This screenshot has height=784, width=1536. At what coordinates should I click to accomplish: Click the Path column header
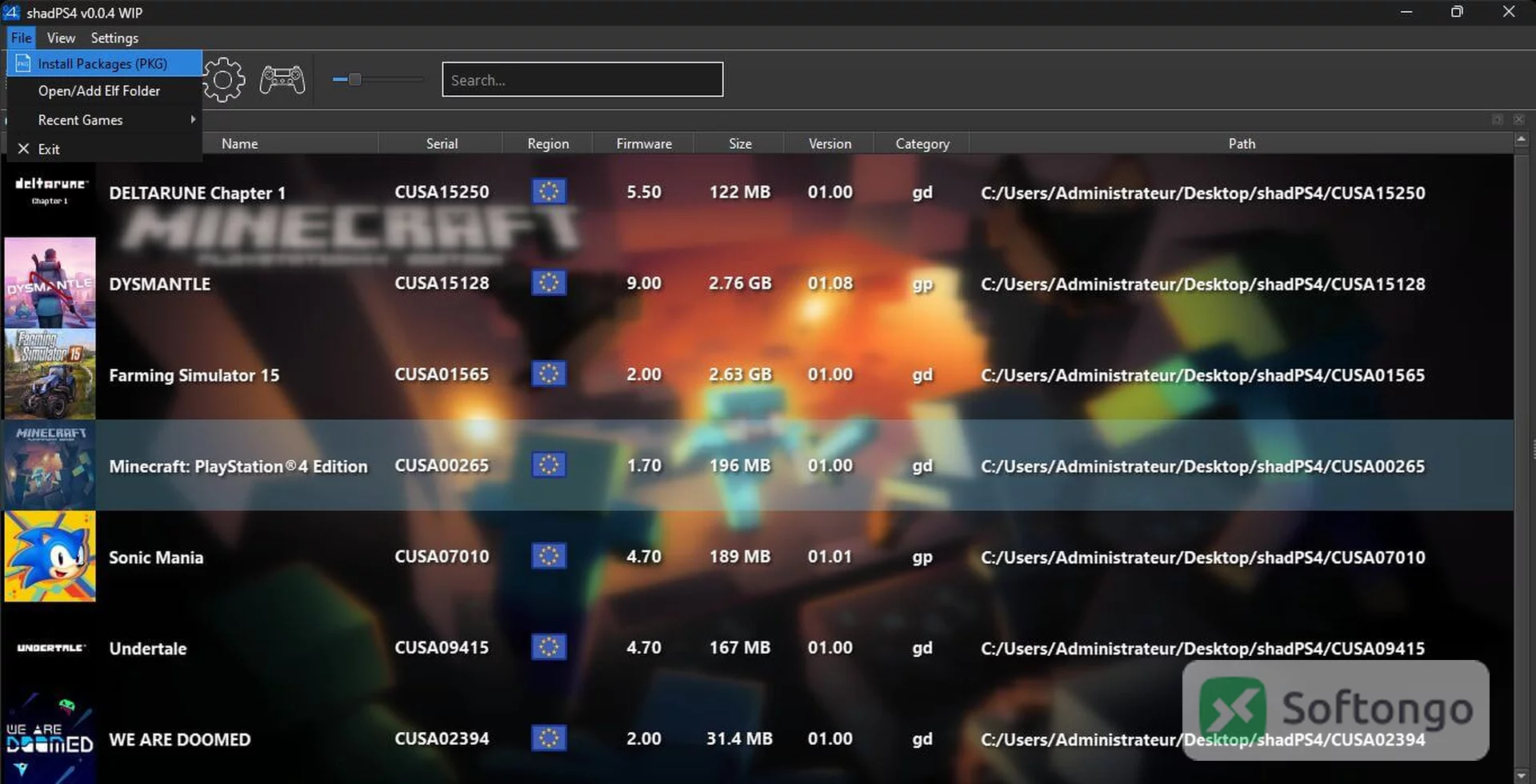(1242, 143)
